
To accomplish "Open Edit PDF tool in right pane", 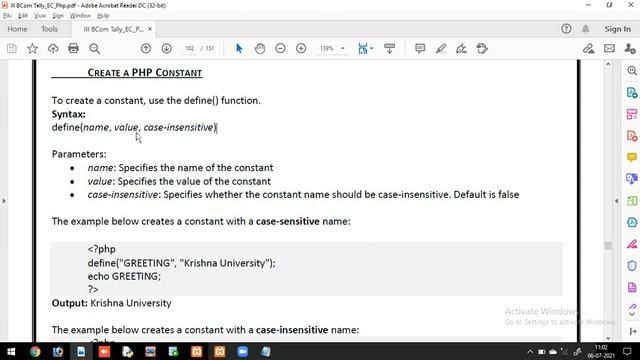I will point(632,114).
